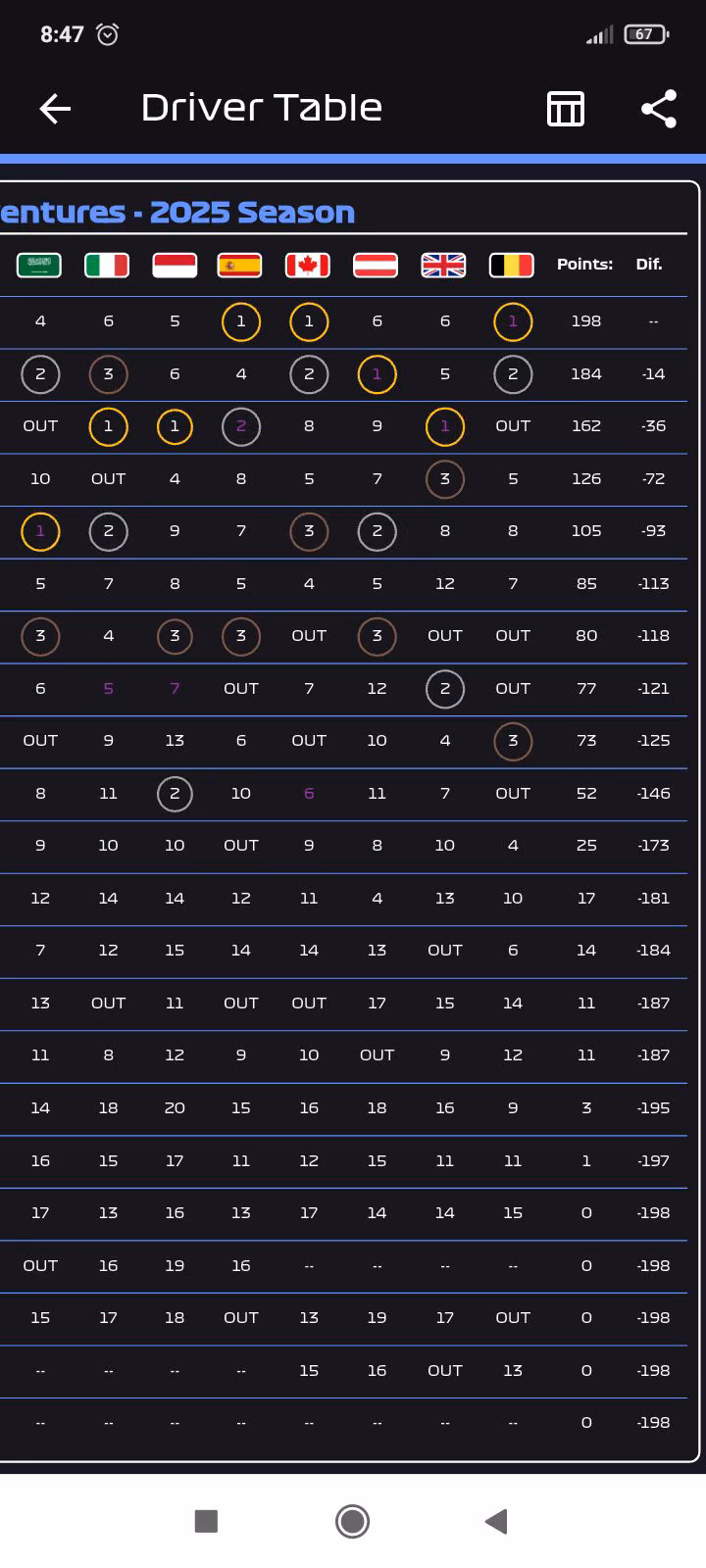Open the table layout icon
Screen dimensions: 706x1568
pos(566,109)
